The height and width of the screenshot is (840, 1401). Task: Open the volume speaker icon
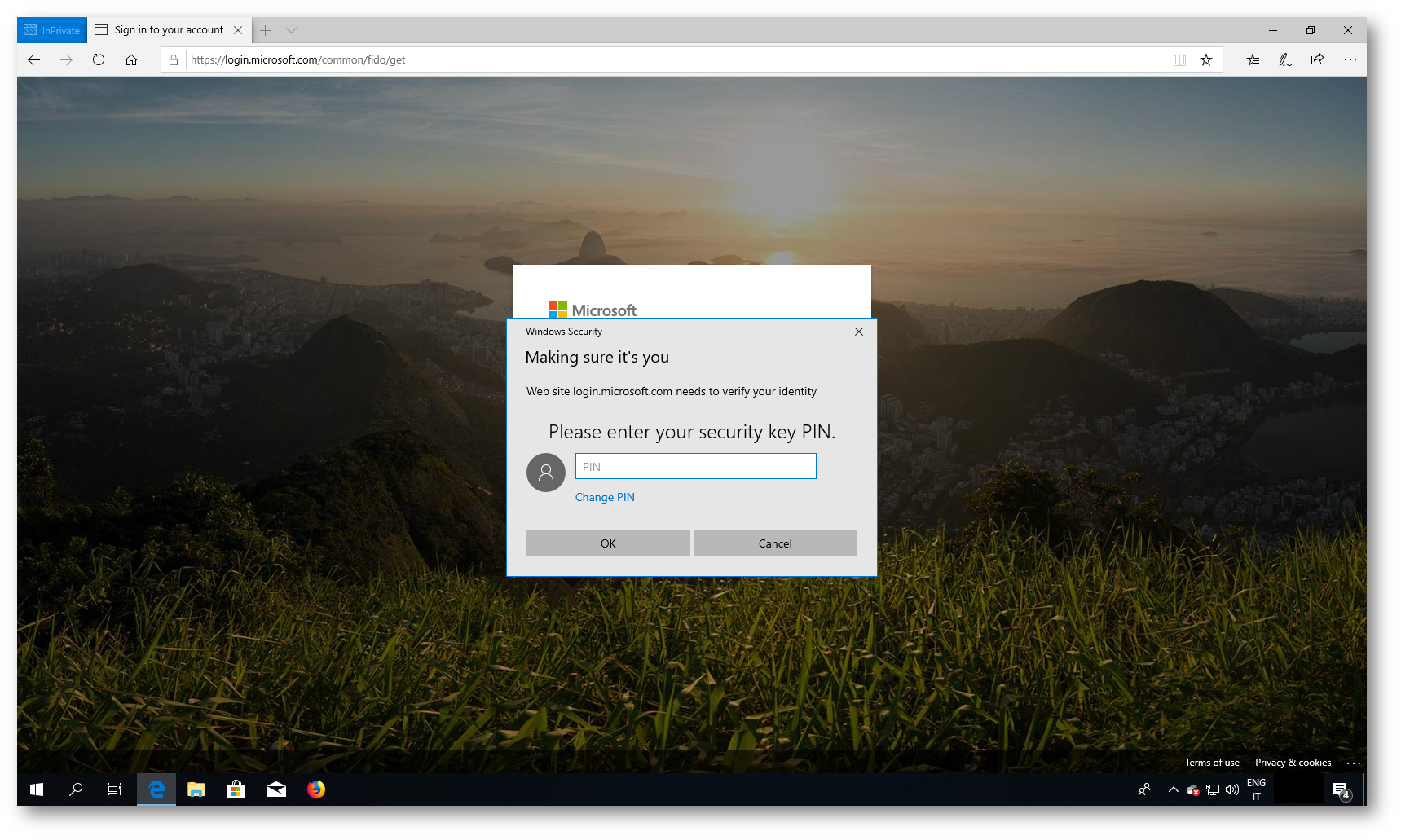coord(1232,789)
